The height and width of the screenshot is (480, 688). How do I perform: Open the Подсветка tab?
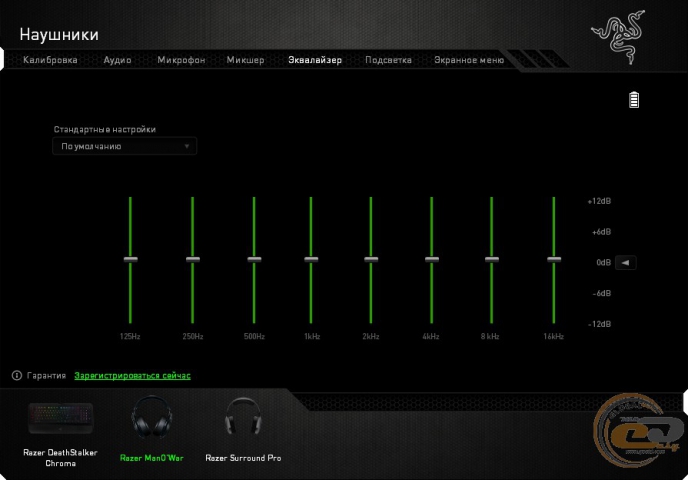[388, 60]
